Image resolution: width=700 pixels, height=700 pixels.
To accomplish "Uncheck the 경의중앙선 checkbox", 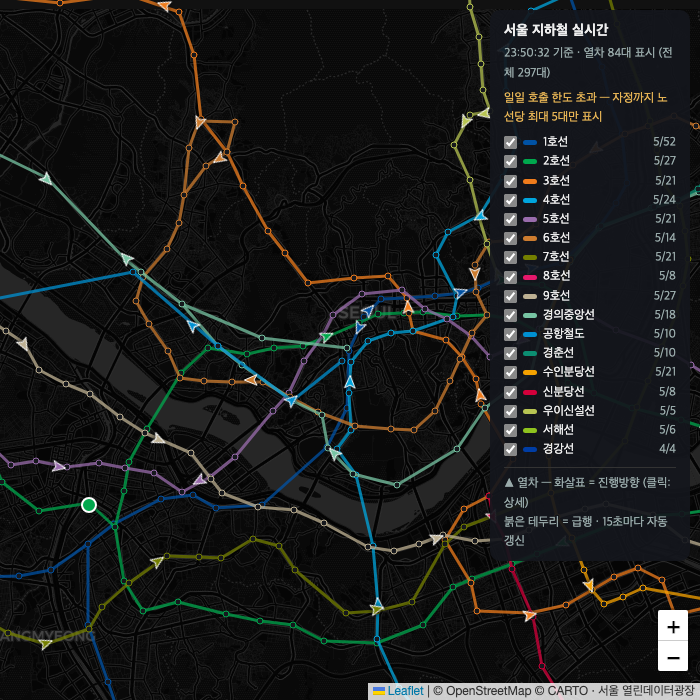I will click(x=510, y=315).
